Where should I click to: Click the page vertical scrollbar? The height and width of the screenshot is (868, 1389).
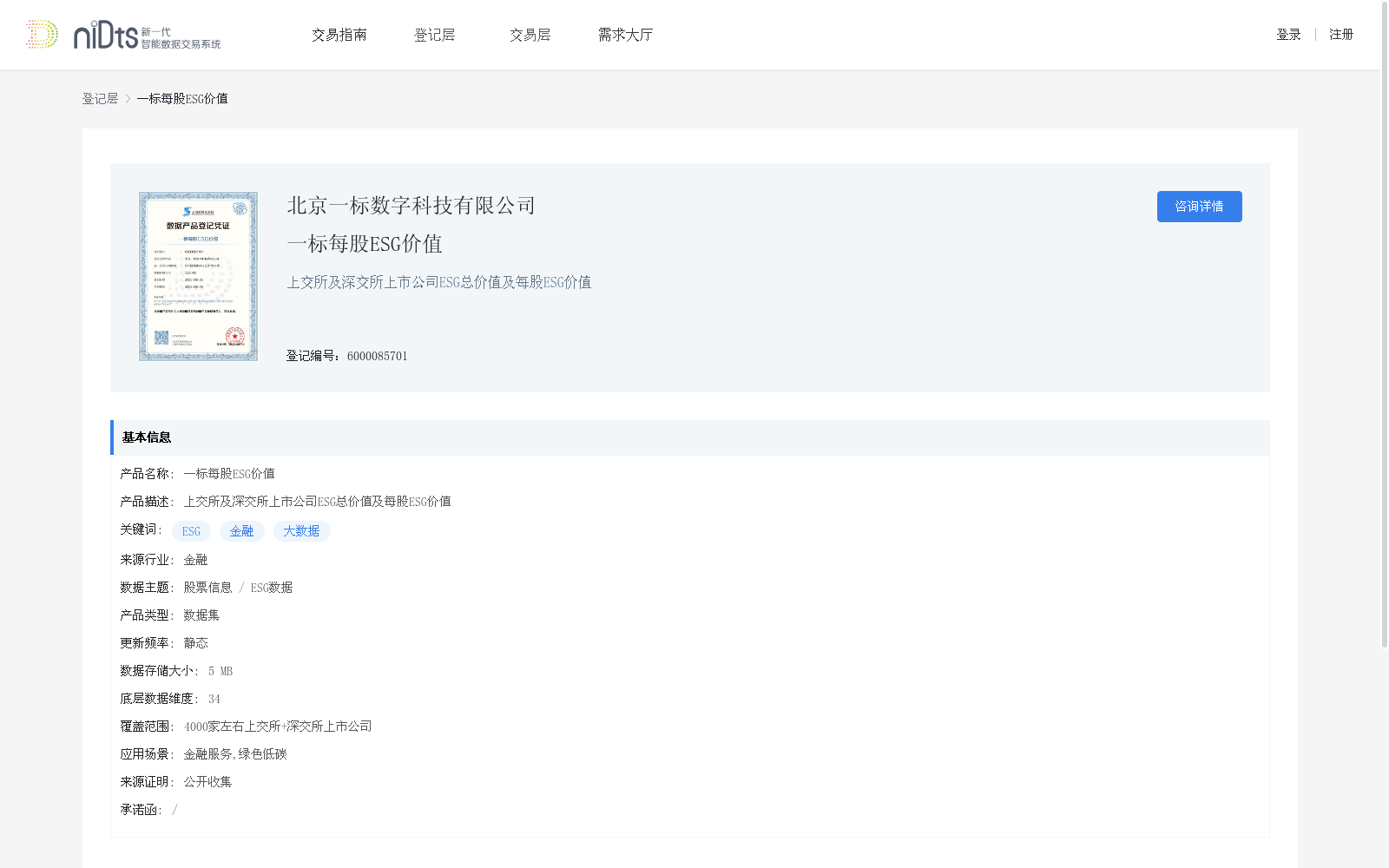1385,325
